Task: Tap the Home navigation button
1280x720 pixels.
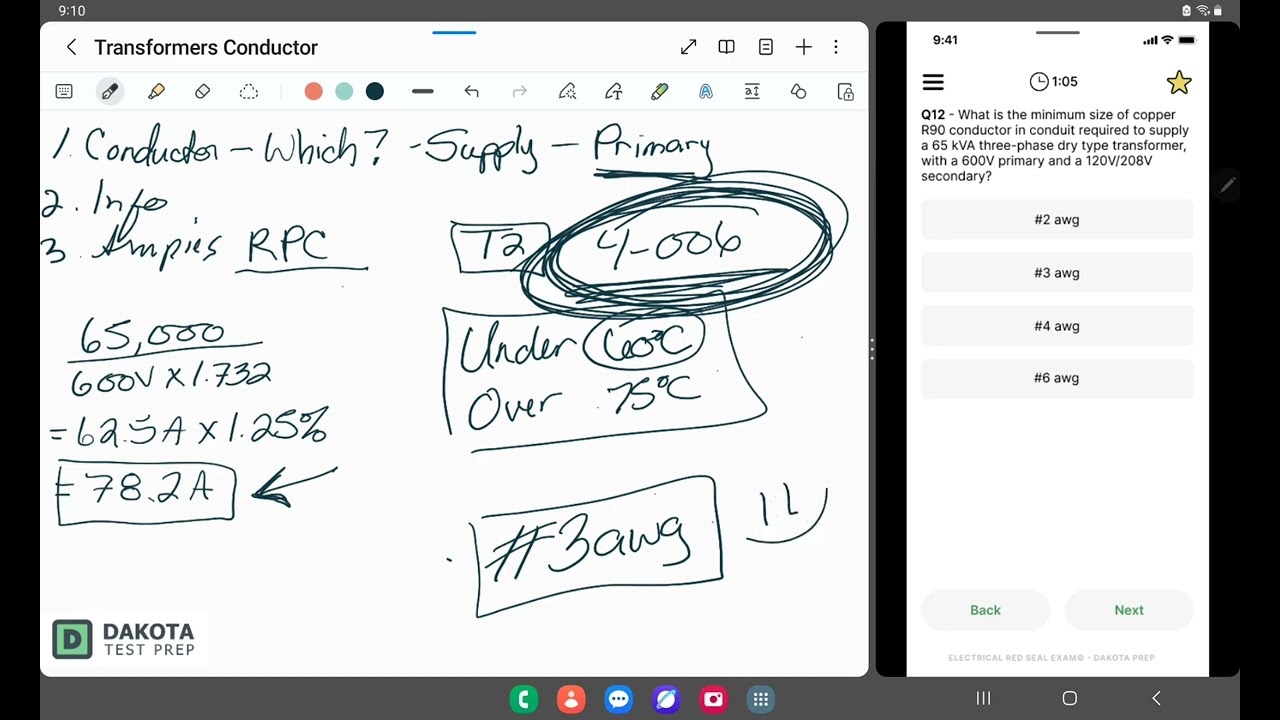Action: pos(1070,698)
